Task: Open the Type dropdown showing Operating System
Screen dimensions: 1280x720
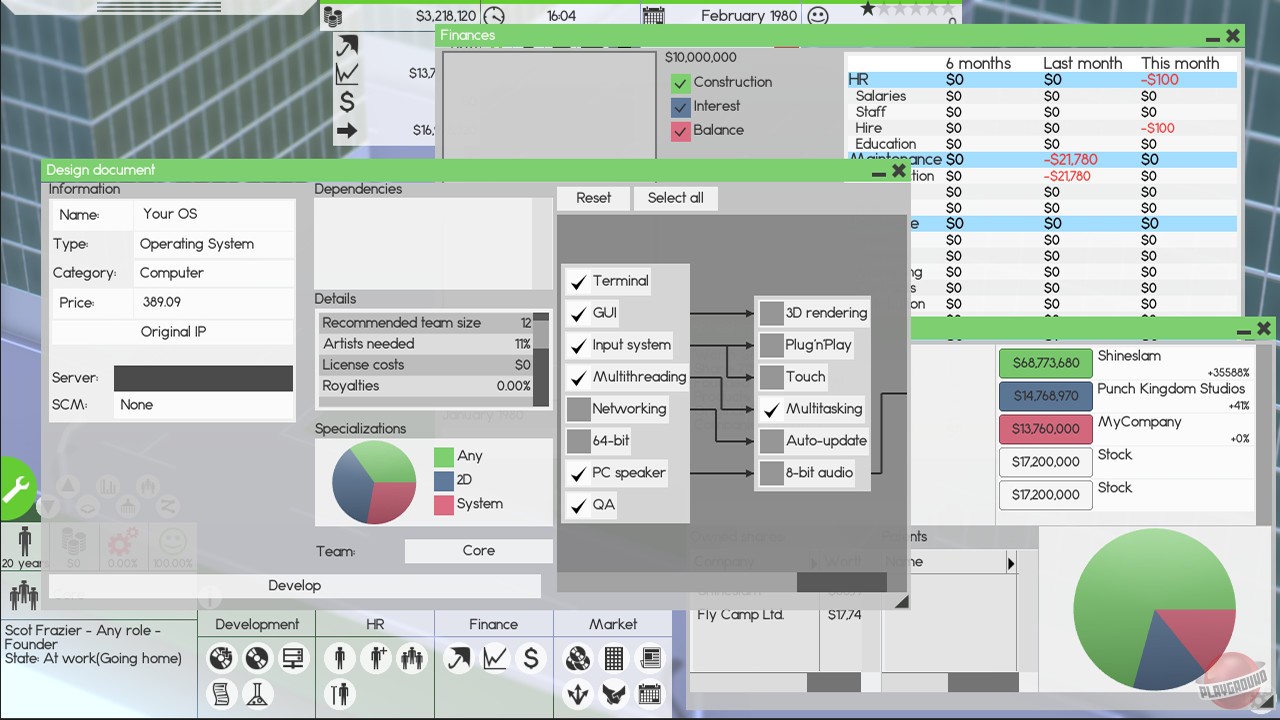Action: pos(214,244)
